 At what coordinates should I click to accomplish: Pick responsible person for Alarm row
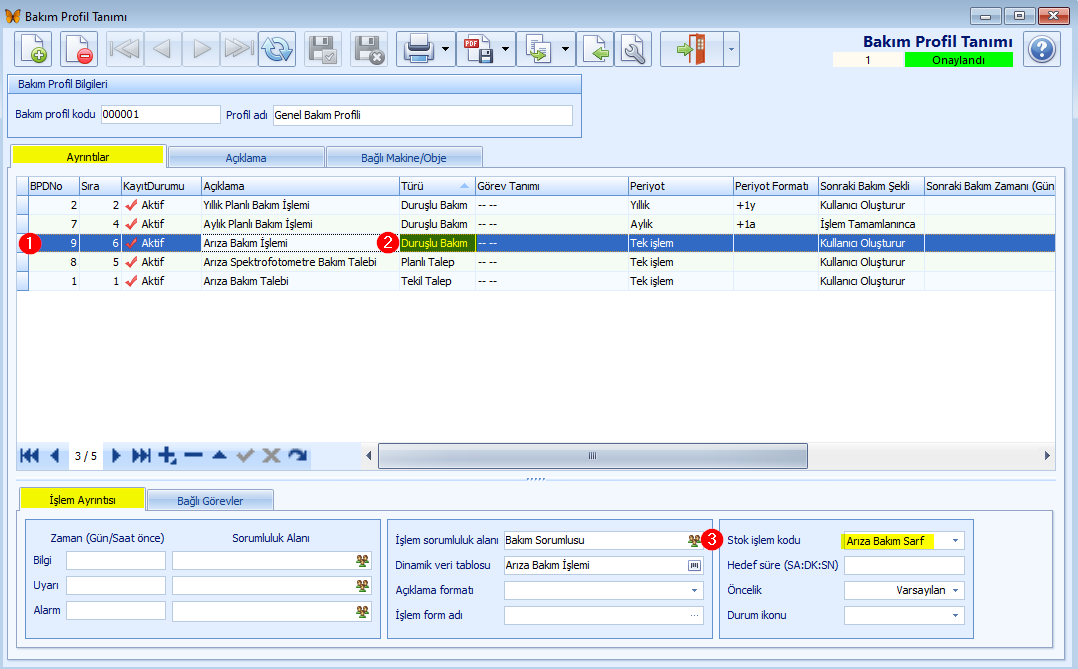point(362,611)
